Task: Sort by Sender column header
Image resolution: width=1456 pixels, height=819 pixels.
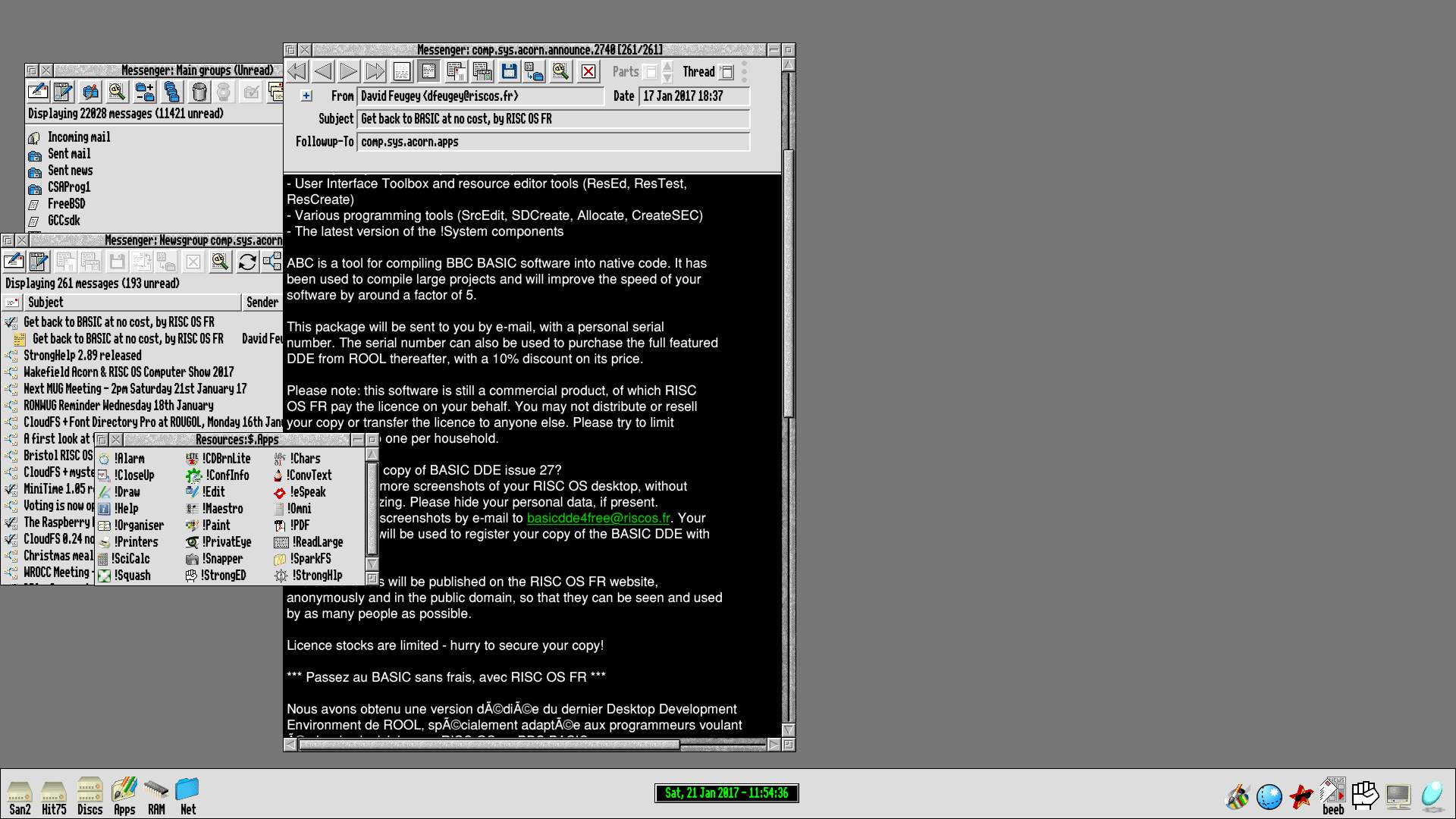Action: coord(262,302)
